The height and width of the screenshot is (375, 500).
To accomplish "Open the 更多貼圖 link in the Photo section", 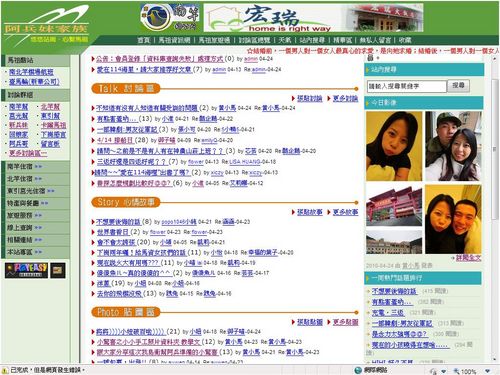I will point(345,322).
